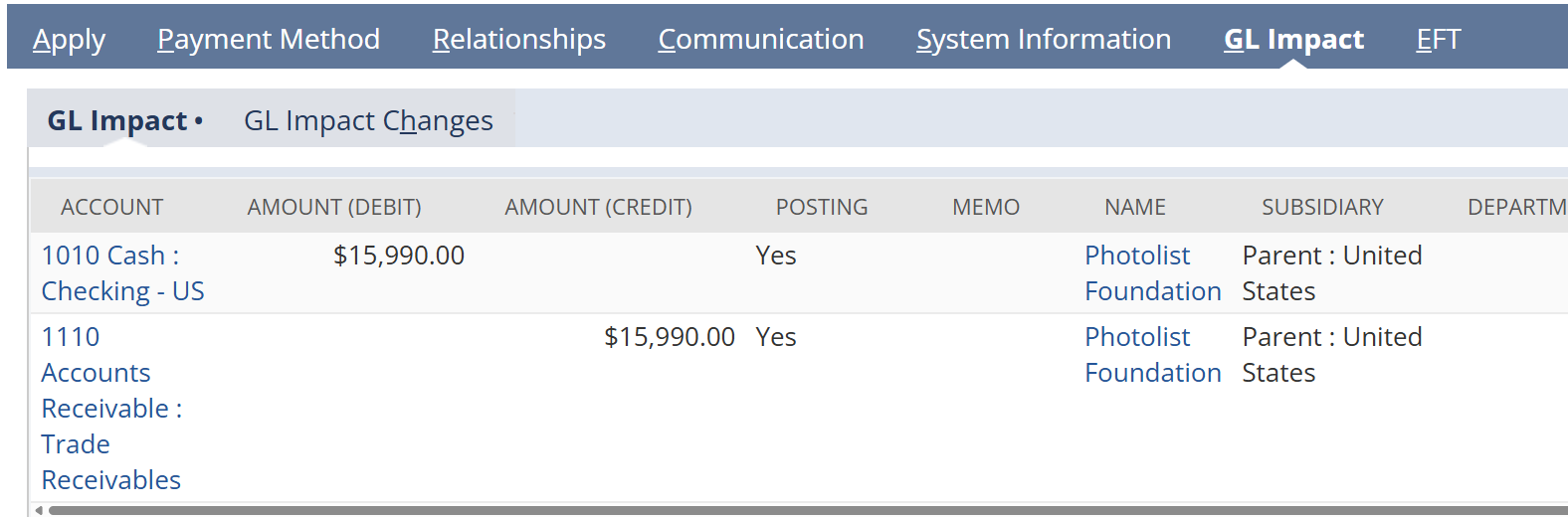The width and height of the screenshot is (1568, 517).
Task: Open the Apply tab
Action: 69,39
